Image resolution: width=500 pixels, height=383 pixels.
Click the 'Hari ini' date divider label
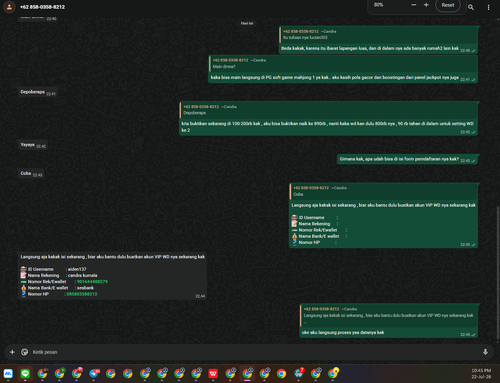[x=247, y=23]
